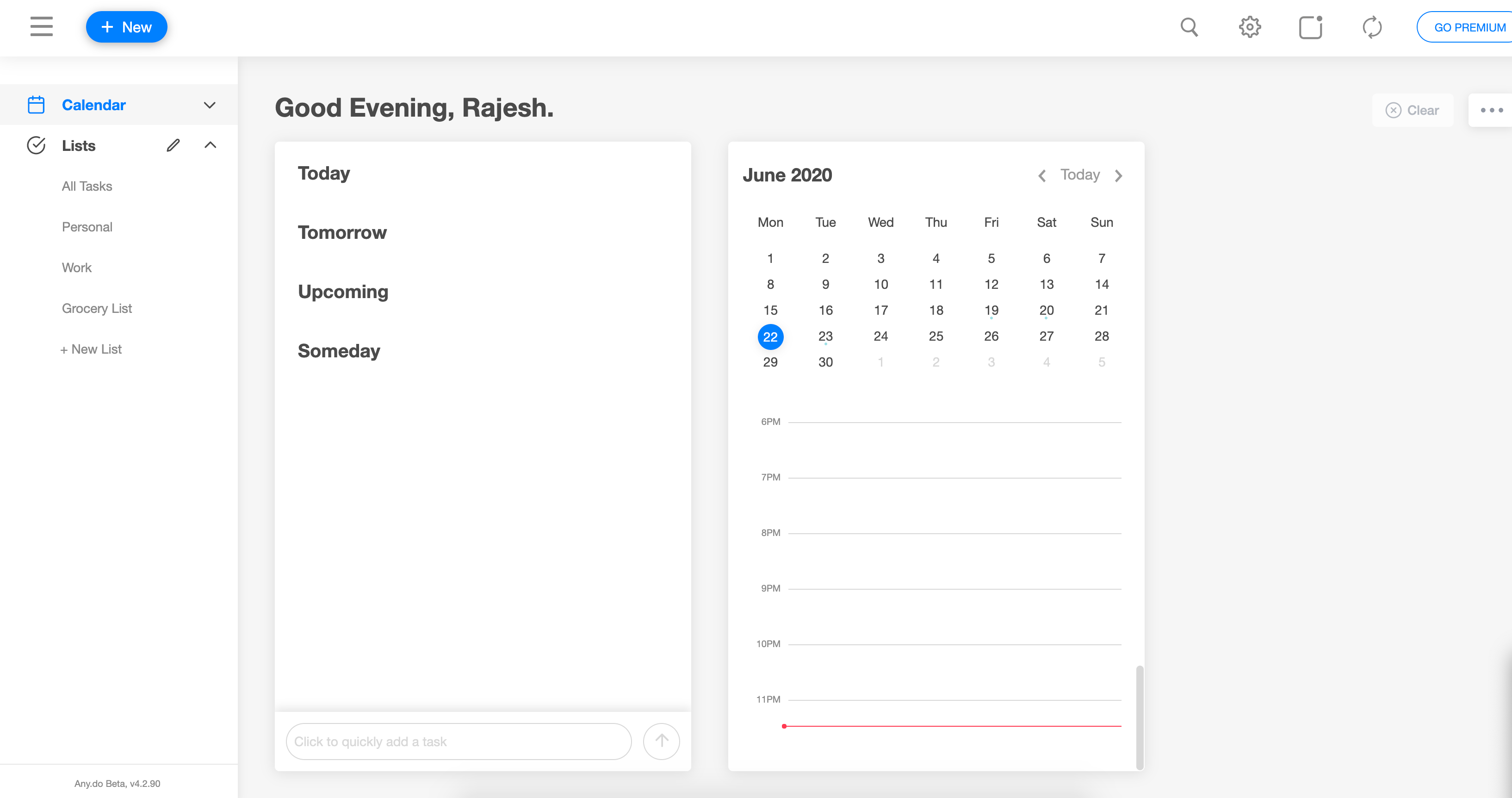
Task: Click the submit task arrow button
Action: click(x=662, y=742)
